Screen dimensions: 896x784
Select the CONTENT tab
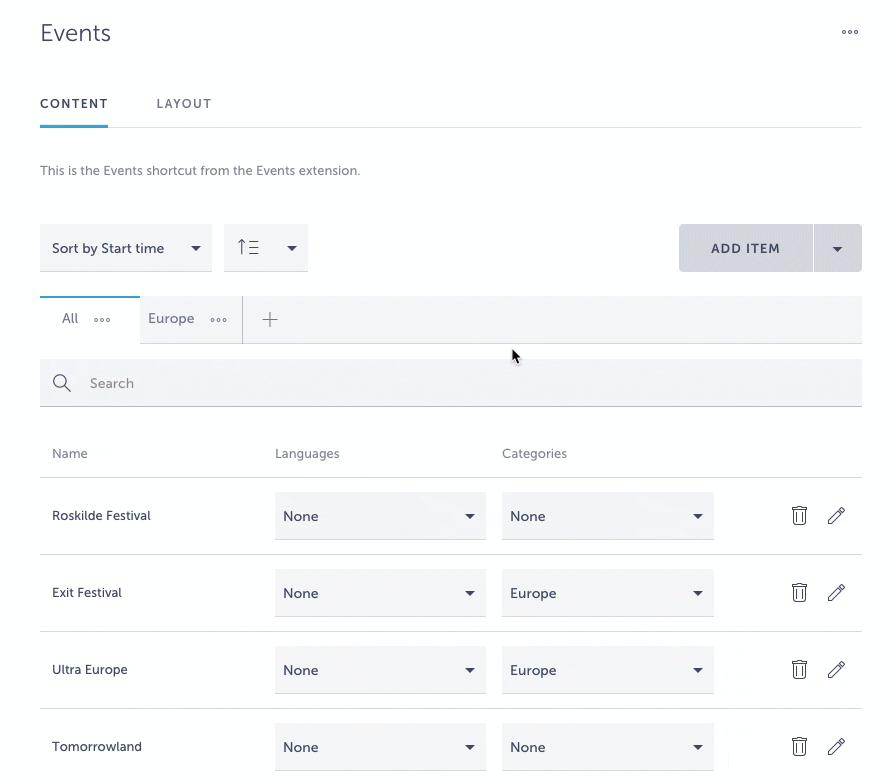[74, 103]
